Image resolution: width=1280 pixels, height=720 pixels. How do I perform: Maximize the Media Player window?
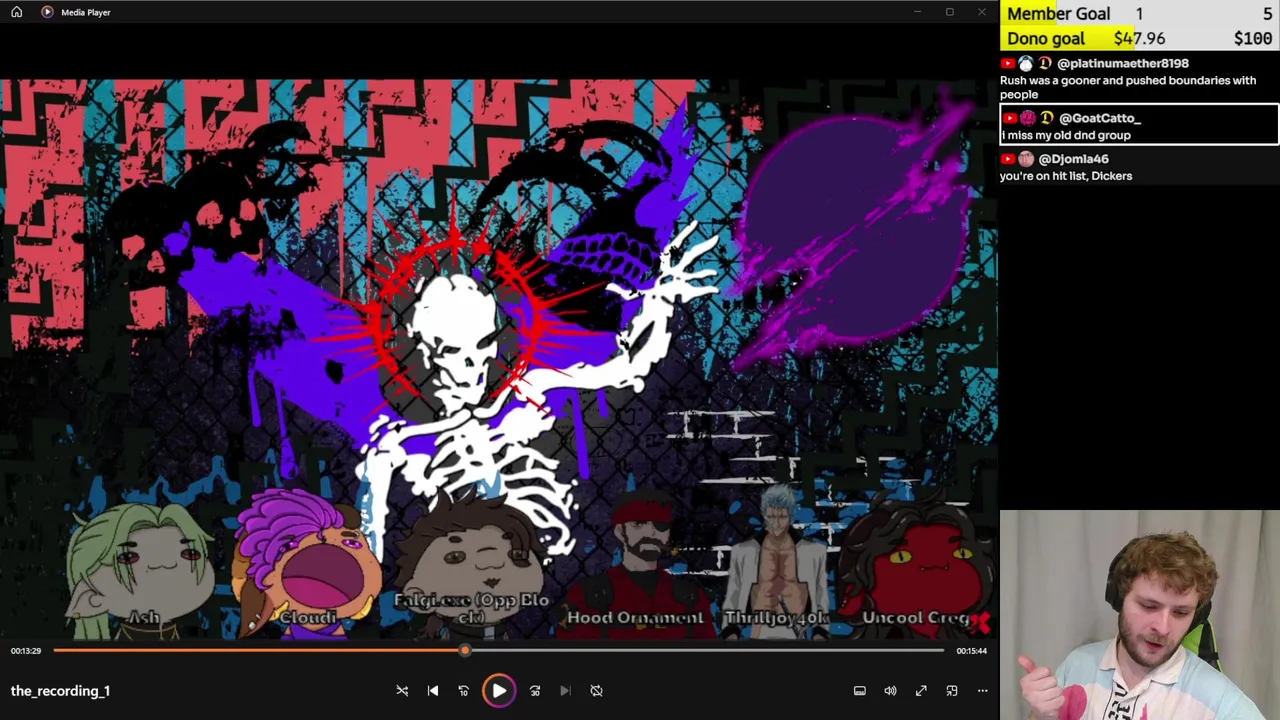949,12
